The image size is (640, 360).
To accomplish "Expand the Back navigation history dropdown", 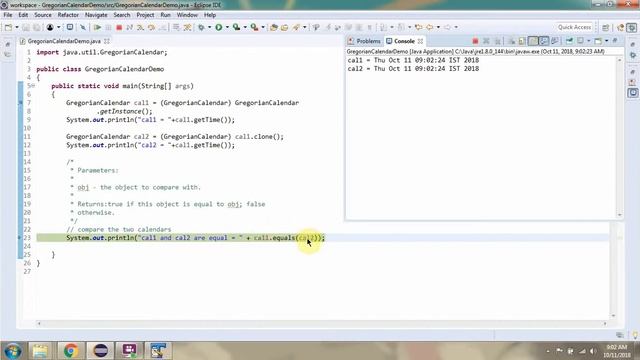I will click(x=438, y=27).
